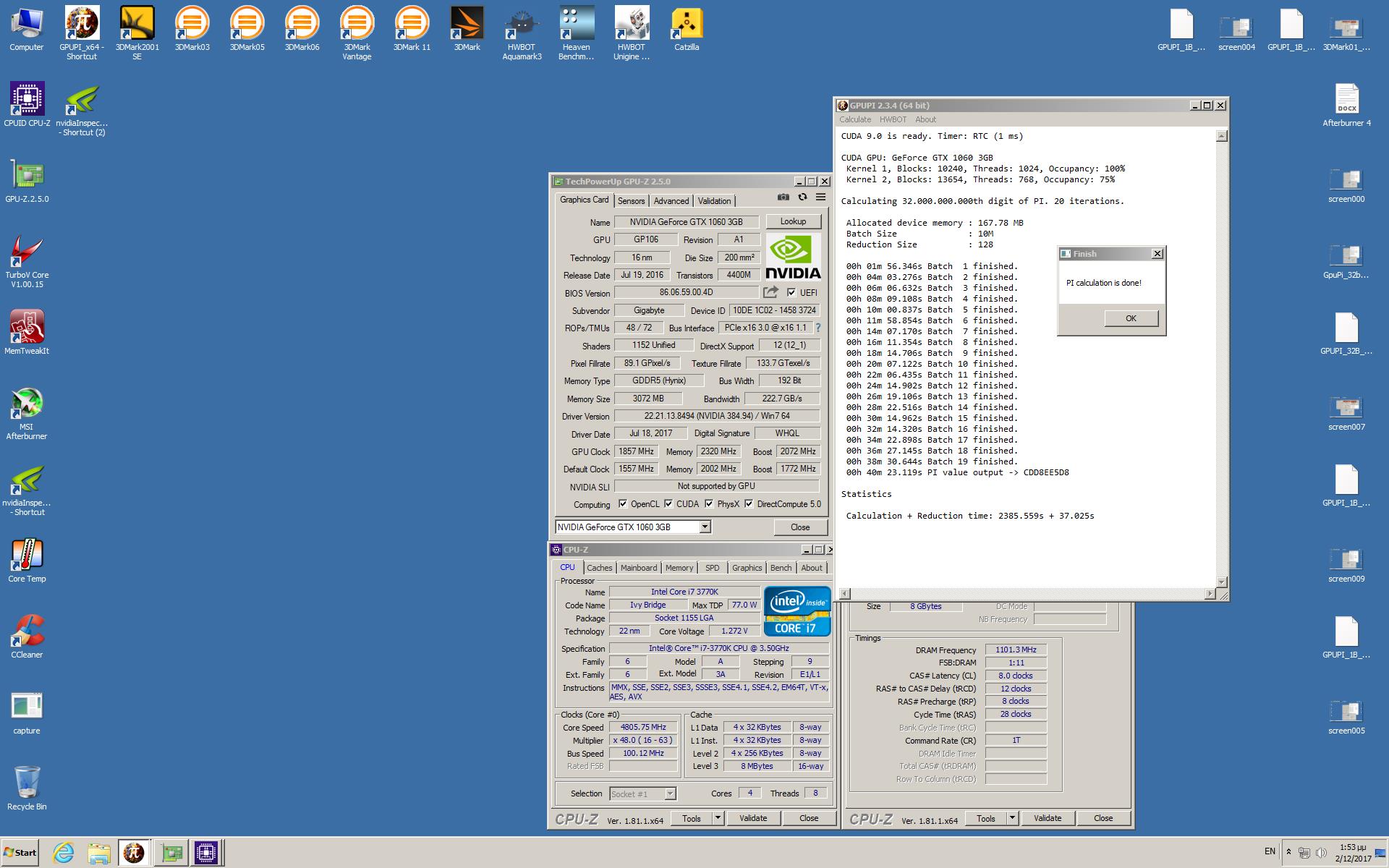This screenshot has width=1389, height=868.
Task: Click the volume speaker tray icon
Action: tap(1321, 853)
